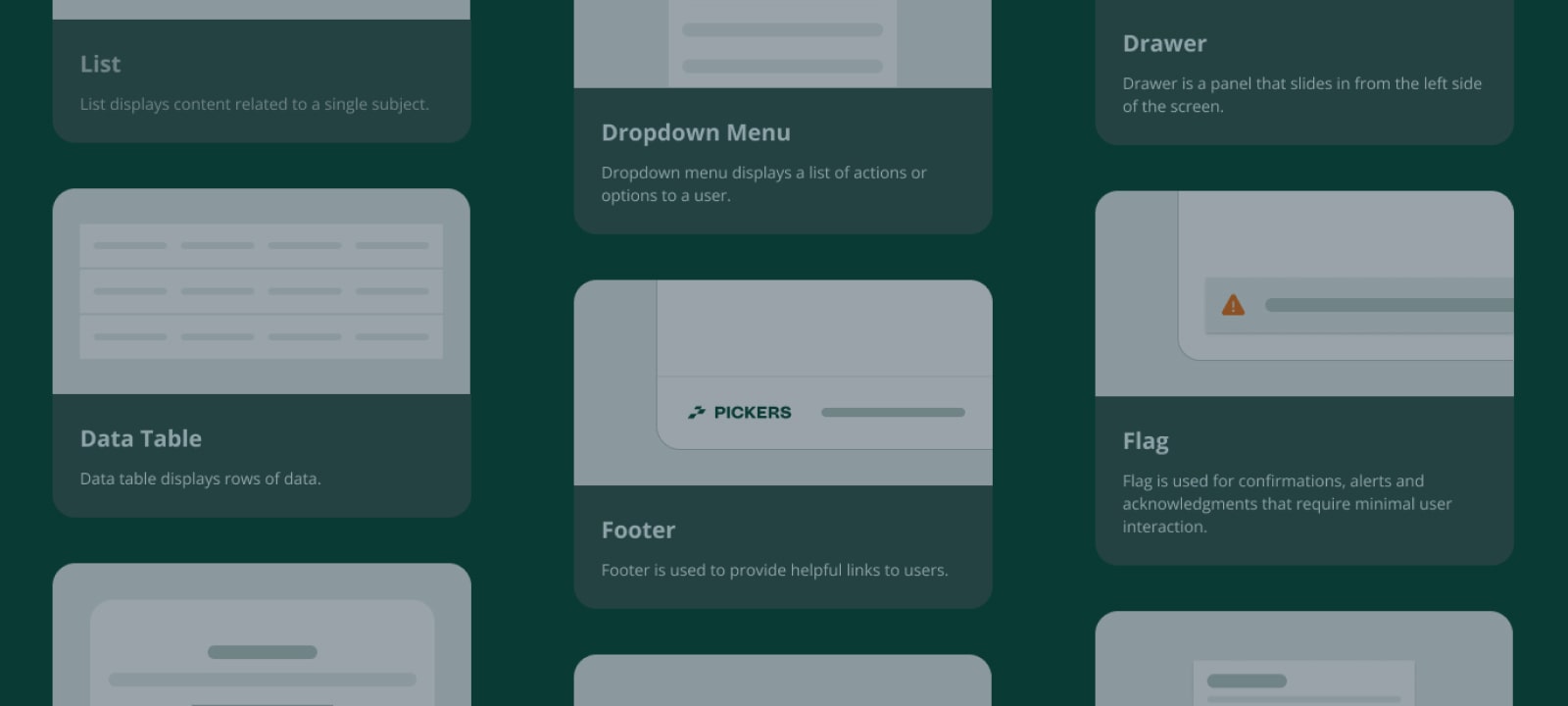
Task: Open the Dropdown Menu card title
Action: click(696, 132)
